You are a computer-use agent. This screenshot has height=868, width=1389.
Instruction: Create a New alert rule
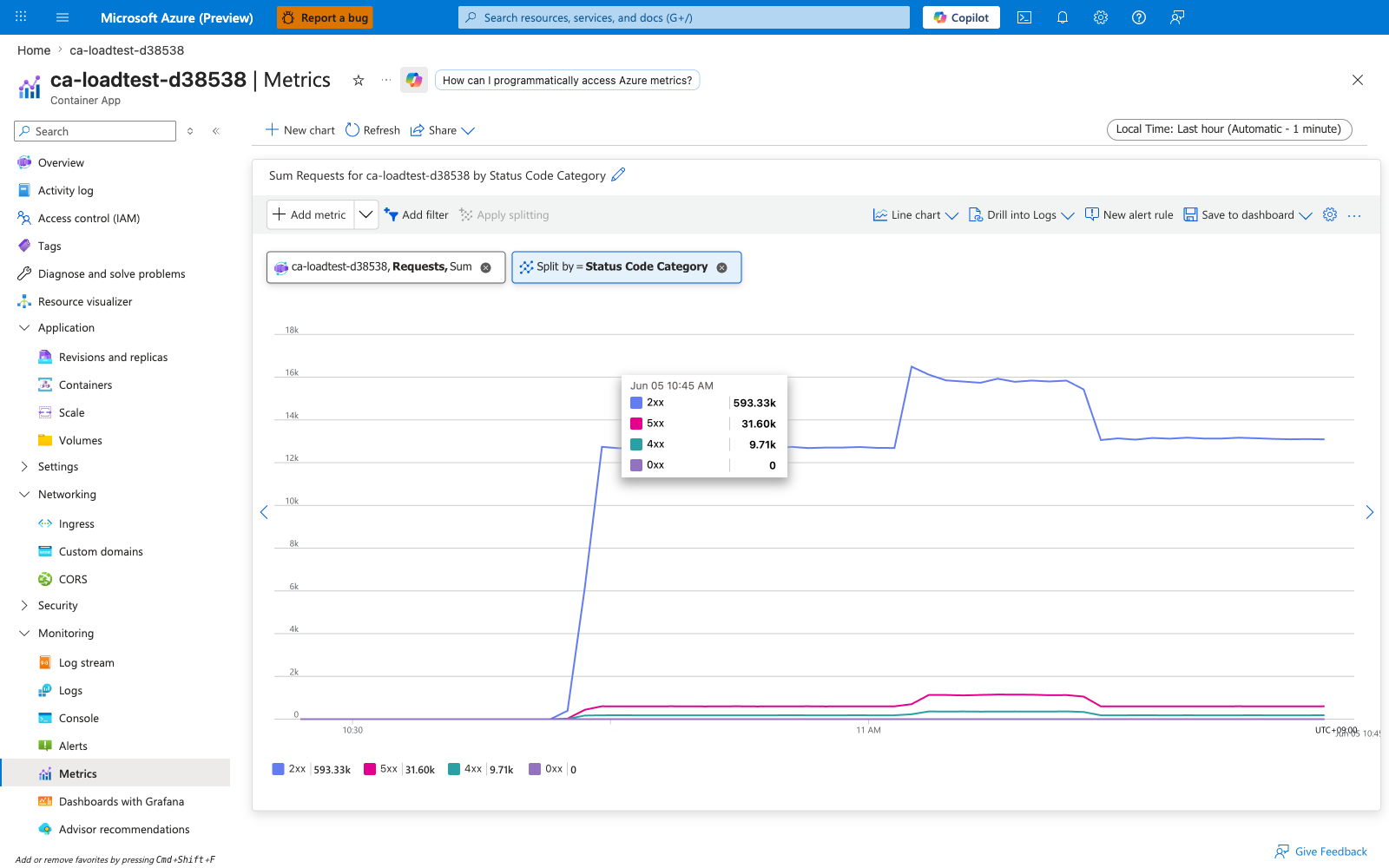coord(1129,214)
